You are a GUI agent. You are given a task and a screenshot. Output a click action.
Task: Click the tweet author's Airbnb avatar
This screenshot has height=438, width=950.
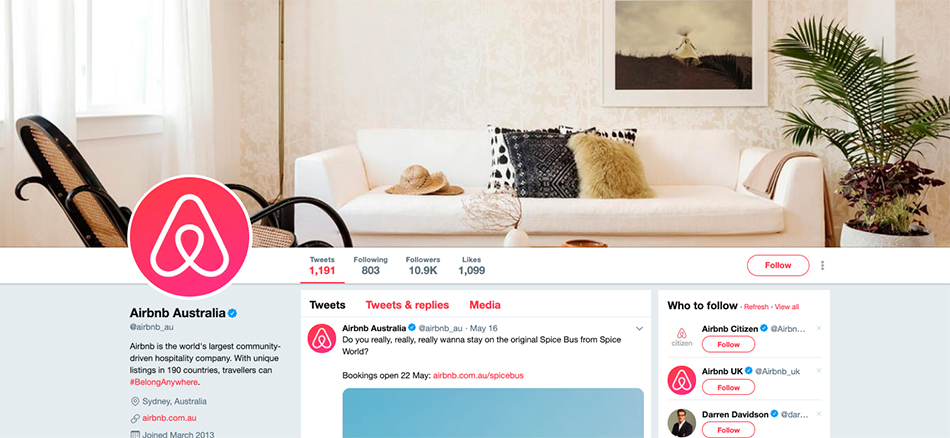click(x=322, y=338)
